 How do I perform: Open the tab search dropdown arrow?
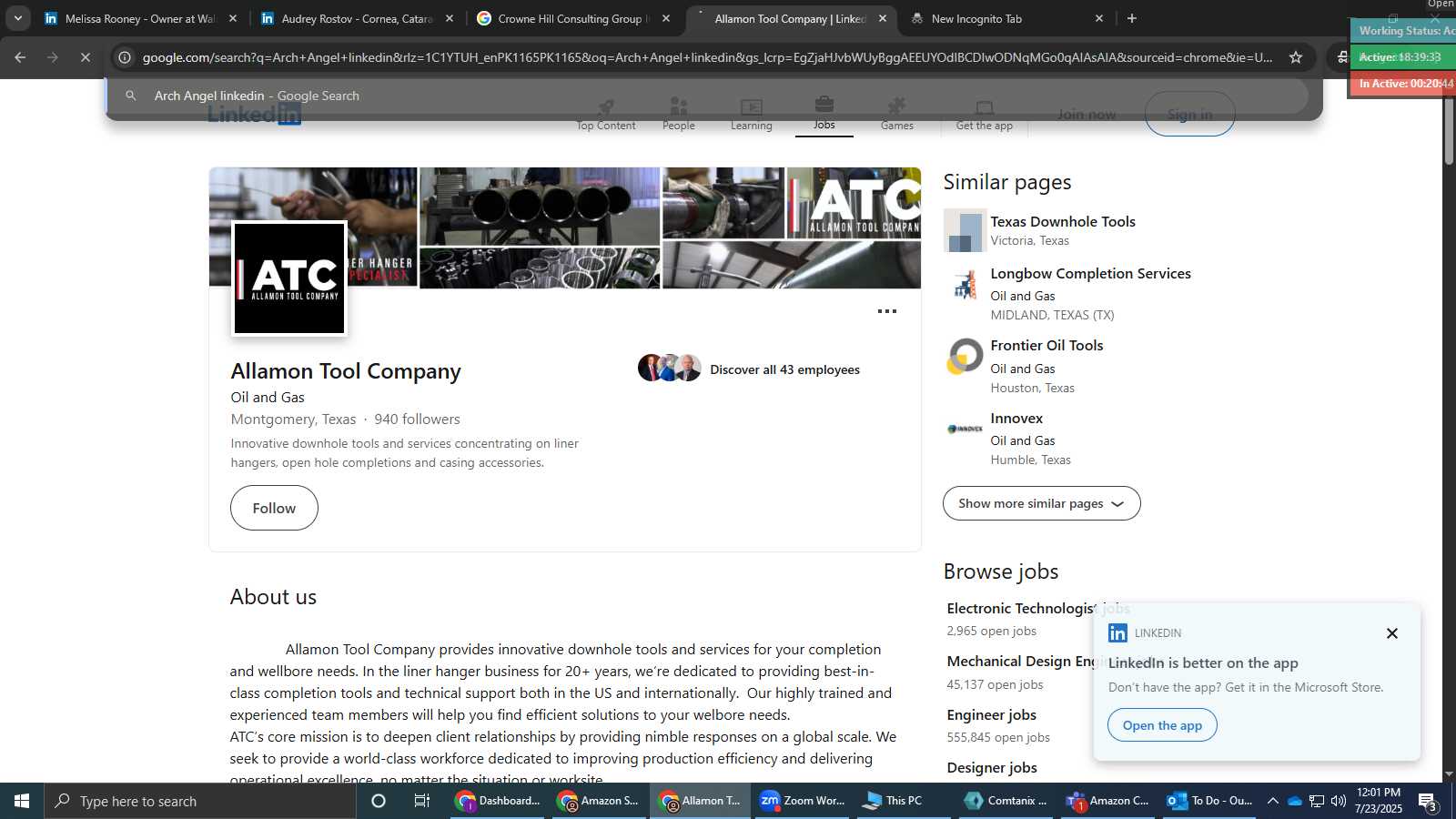click(x=17, y=18)
